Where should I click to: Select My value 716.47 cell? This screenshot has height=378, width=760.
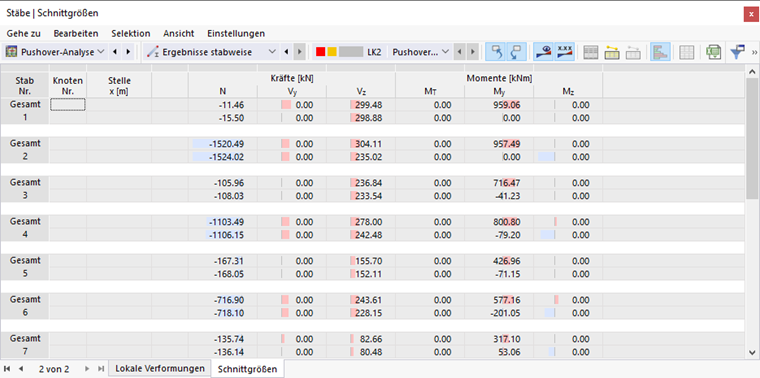click(499, 183)
